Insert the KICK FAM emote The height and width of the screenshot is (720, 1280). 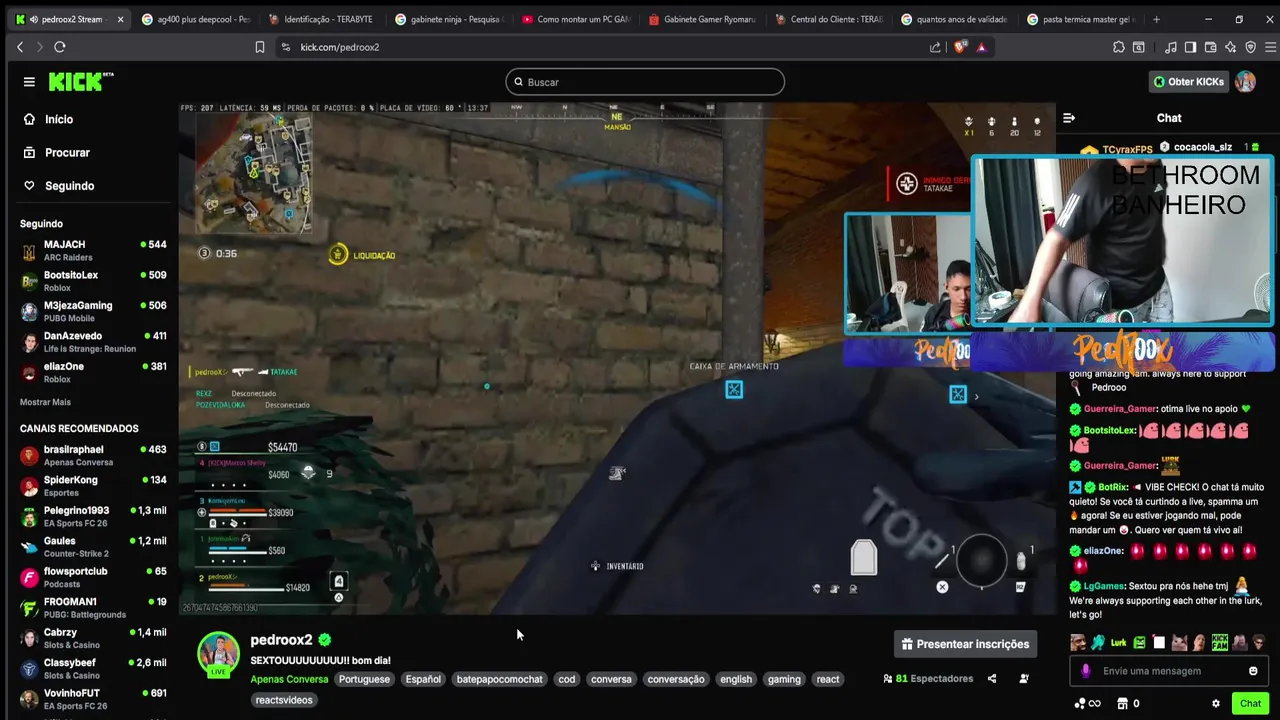tap(1220, 643)
